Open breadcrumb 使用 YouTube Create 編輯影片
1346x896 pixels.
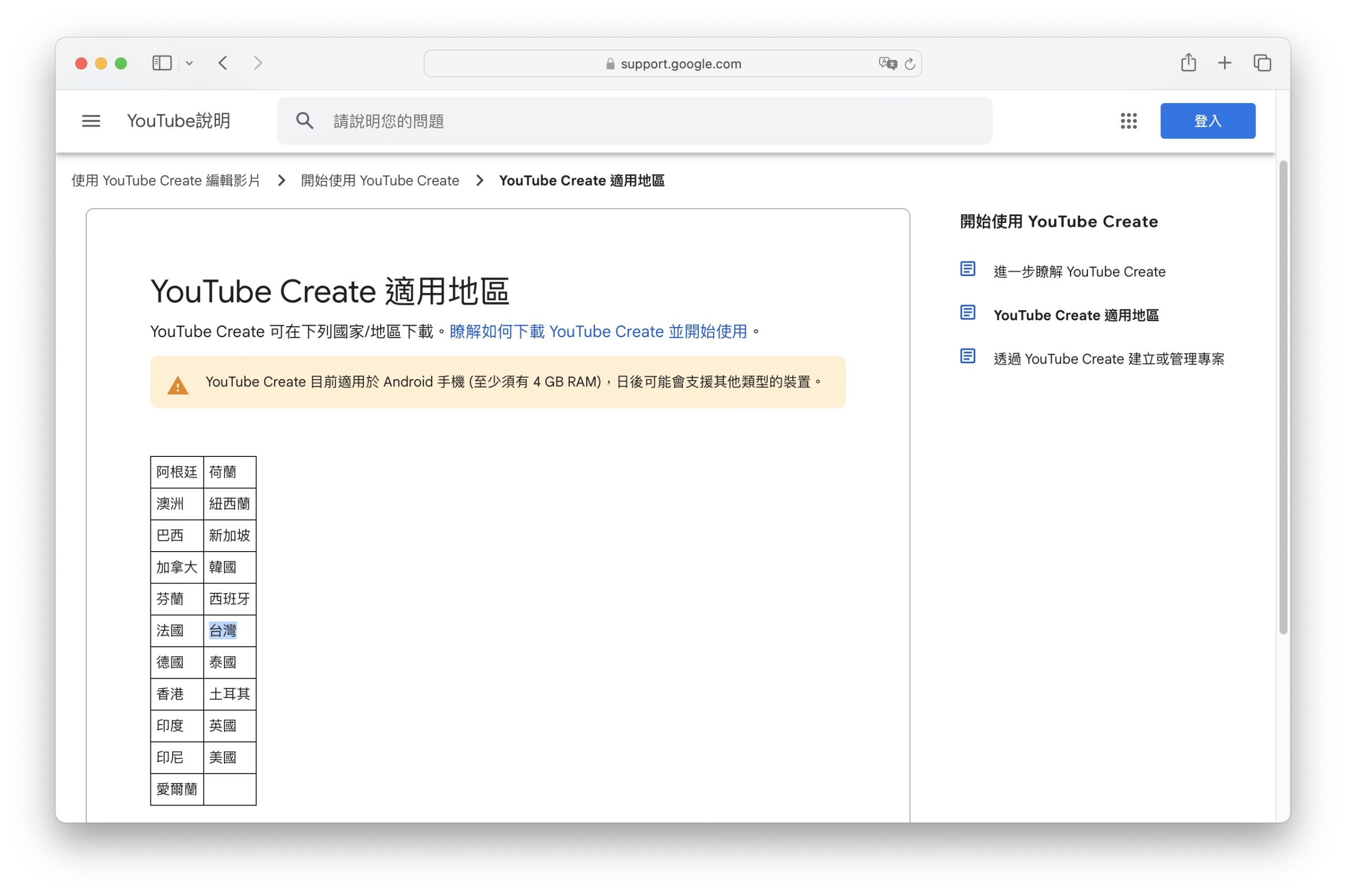166,180
